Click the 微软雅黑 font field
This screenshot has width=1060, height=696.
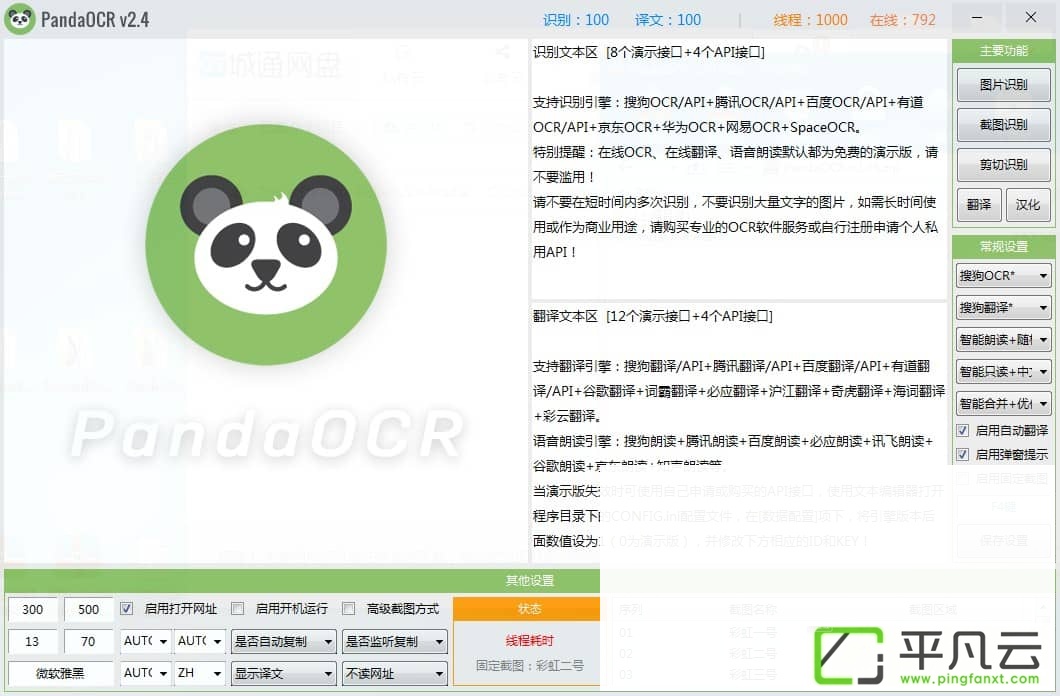click(x=60, y=673)
